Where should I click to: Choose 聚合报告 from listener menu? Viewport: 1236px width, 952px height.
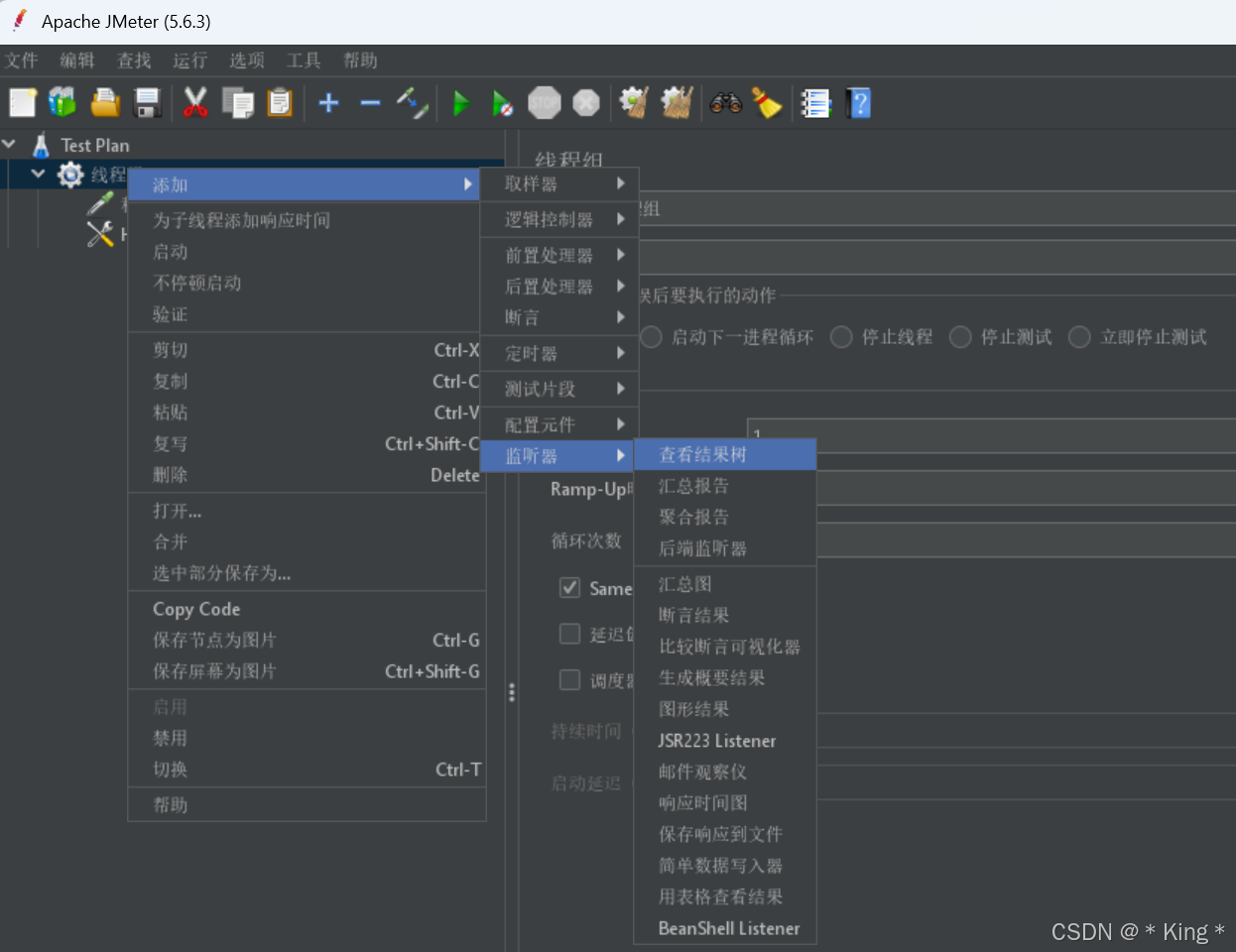pyautogui.click(x=725, y=517)
